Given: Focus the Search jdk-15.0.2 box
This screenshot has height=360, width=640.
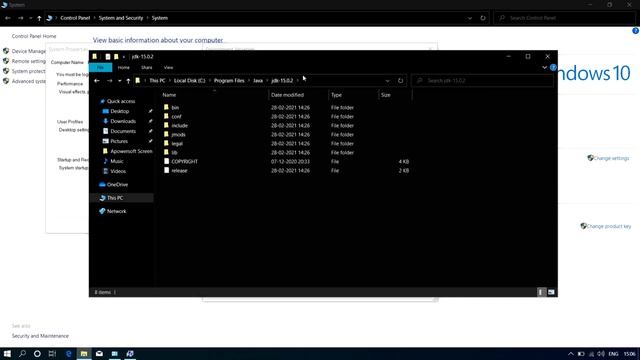Looking at the screenshot, I should coord(483,81).
